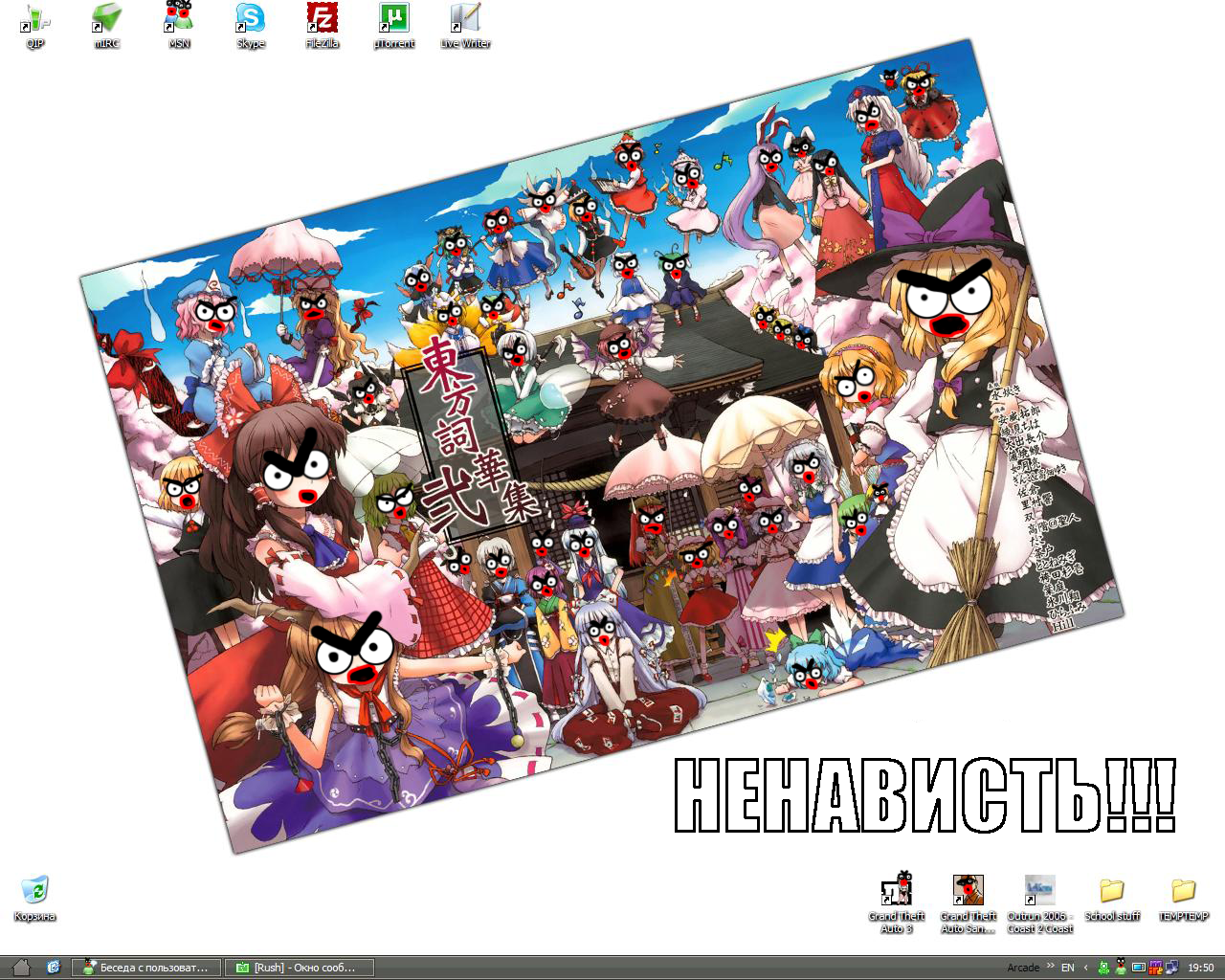Click the Start button house icon
The image size is (1225, 980).
click(20, 968)
